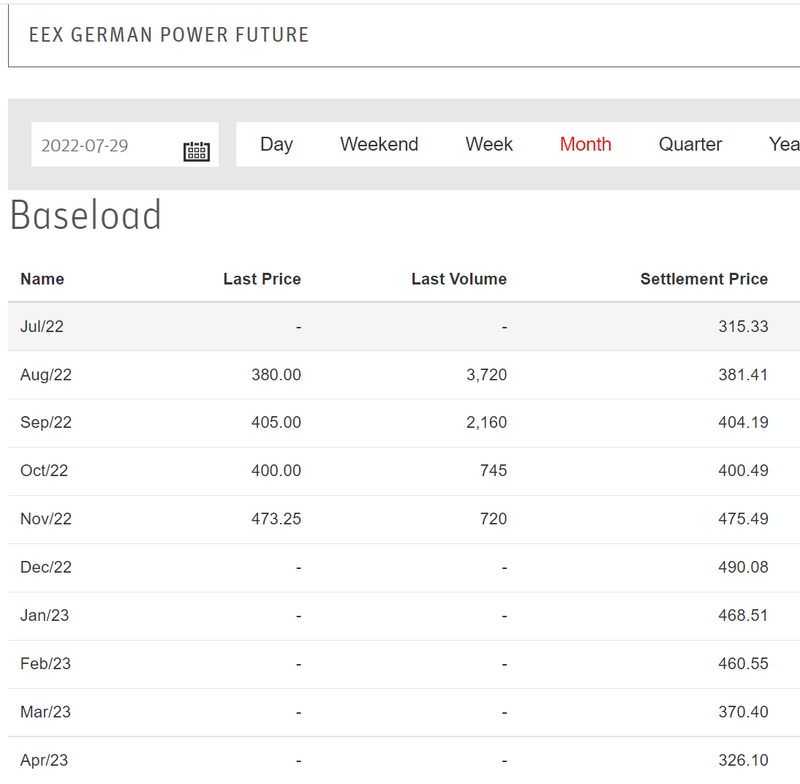Select the Month tab
The width and height of the screenshot is (800, 784).
[x=585, y=144]
